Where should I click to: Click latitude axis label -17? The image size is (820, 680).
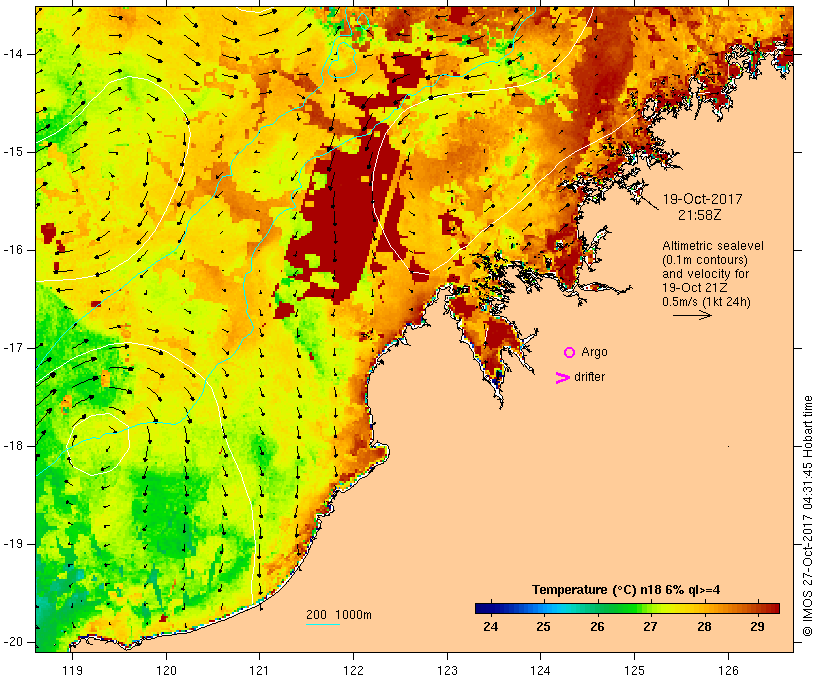(13, 348)
